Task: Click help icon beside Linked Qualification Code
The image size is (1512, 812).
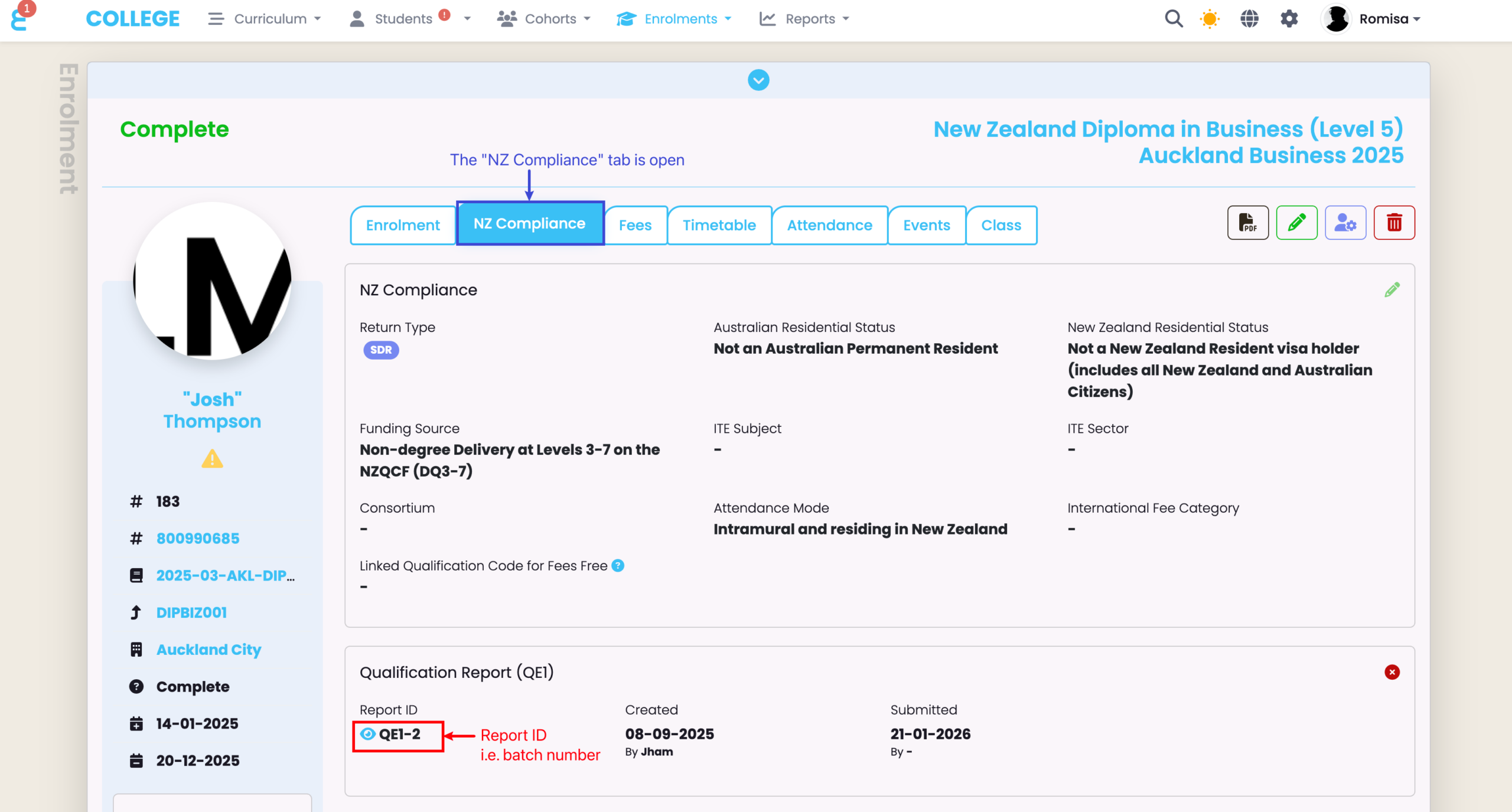Action: pos(618,566)
